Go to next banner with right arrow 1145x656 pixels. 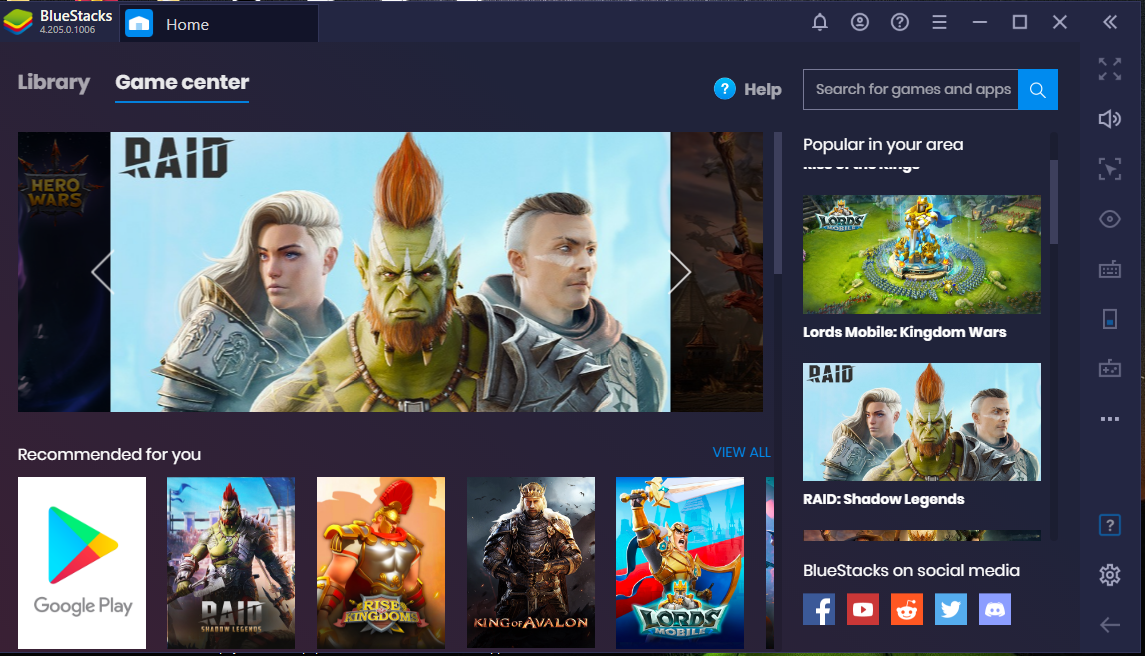tap(680, 272)
